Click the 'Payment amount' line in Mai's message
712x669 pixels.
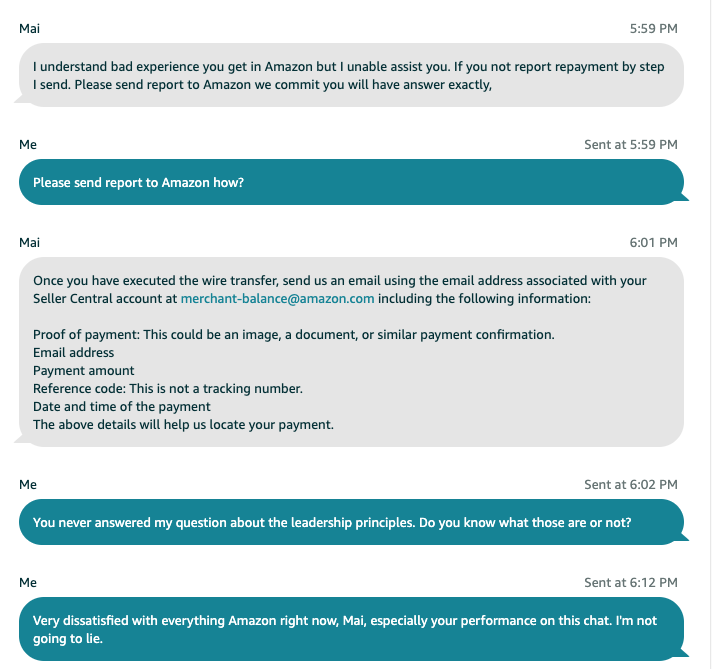(84, 371)
